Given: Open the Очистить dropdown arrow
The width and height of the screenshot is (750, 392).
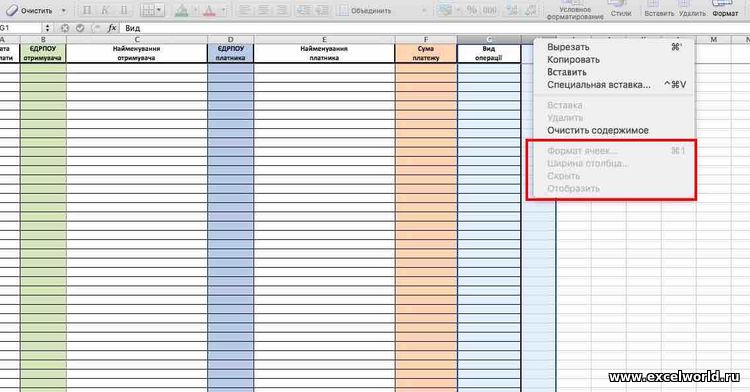Looking at the screenshot, I should pos(64,11).
